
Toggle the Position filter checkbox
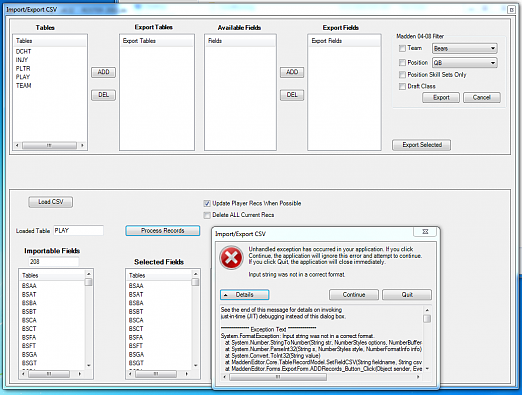pyautogui.click(x=402, y=63)
